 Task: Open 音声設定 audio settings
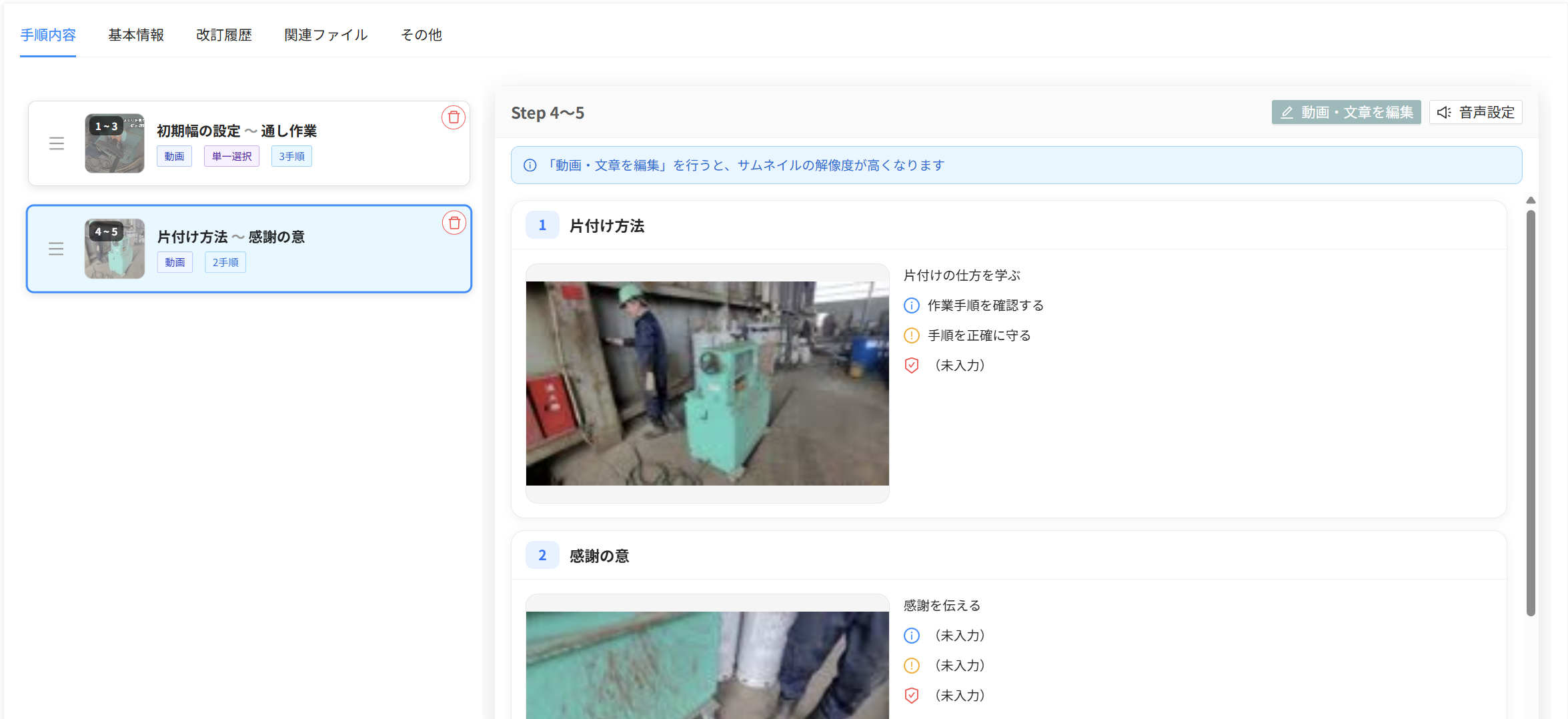point(1475,112)
